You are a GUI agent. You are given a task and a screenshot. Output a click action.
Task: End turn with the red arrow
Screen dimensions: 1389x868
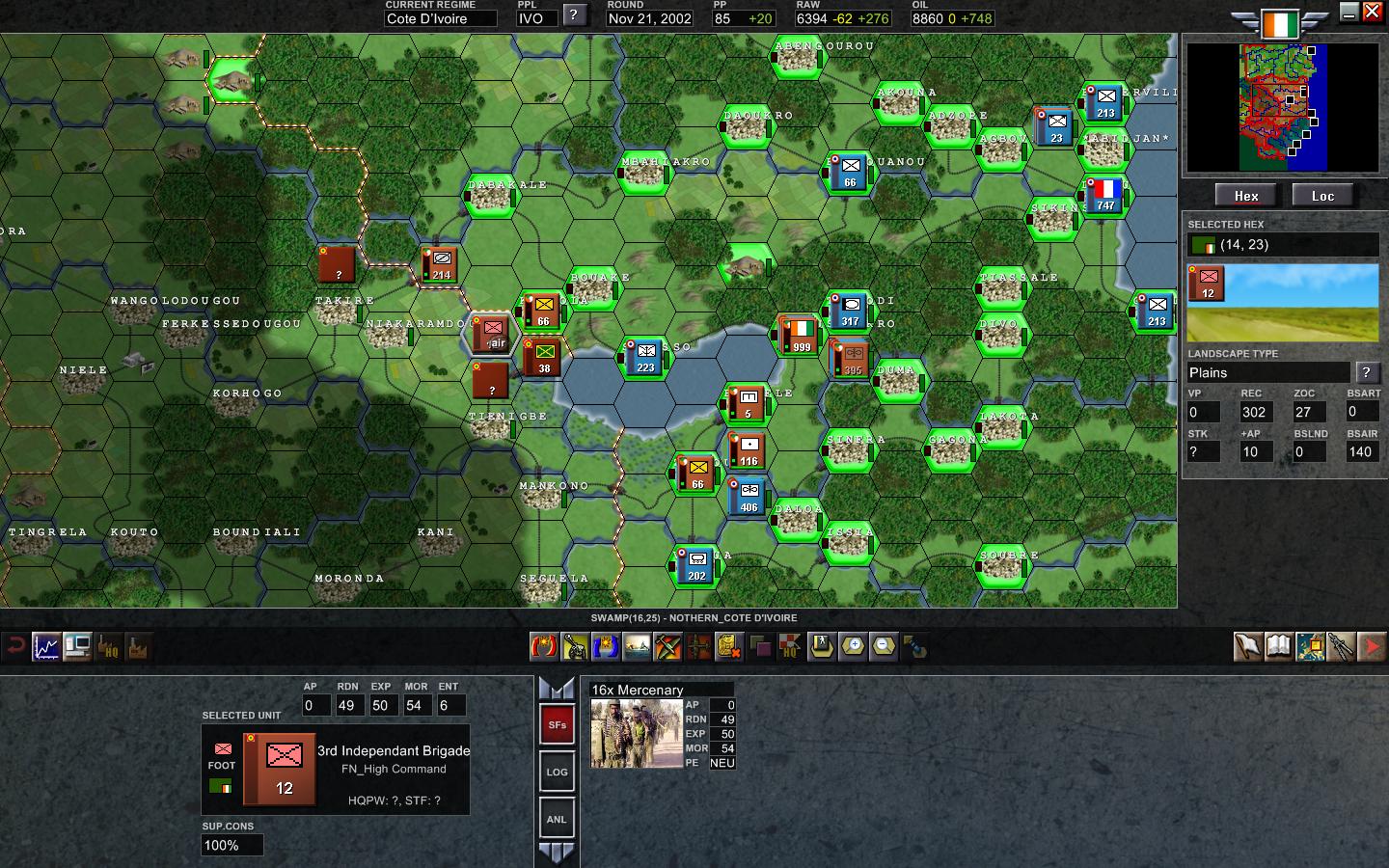point(1372,646)
